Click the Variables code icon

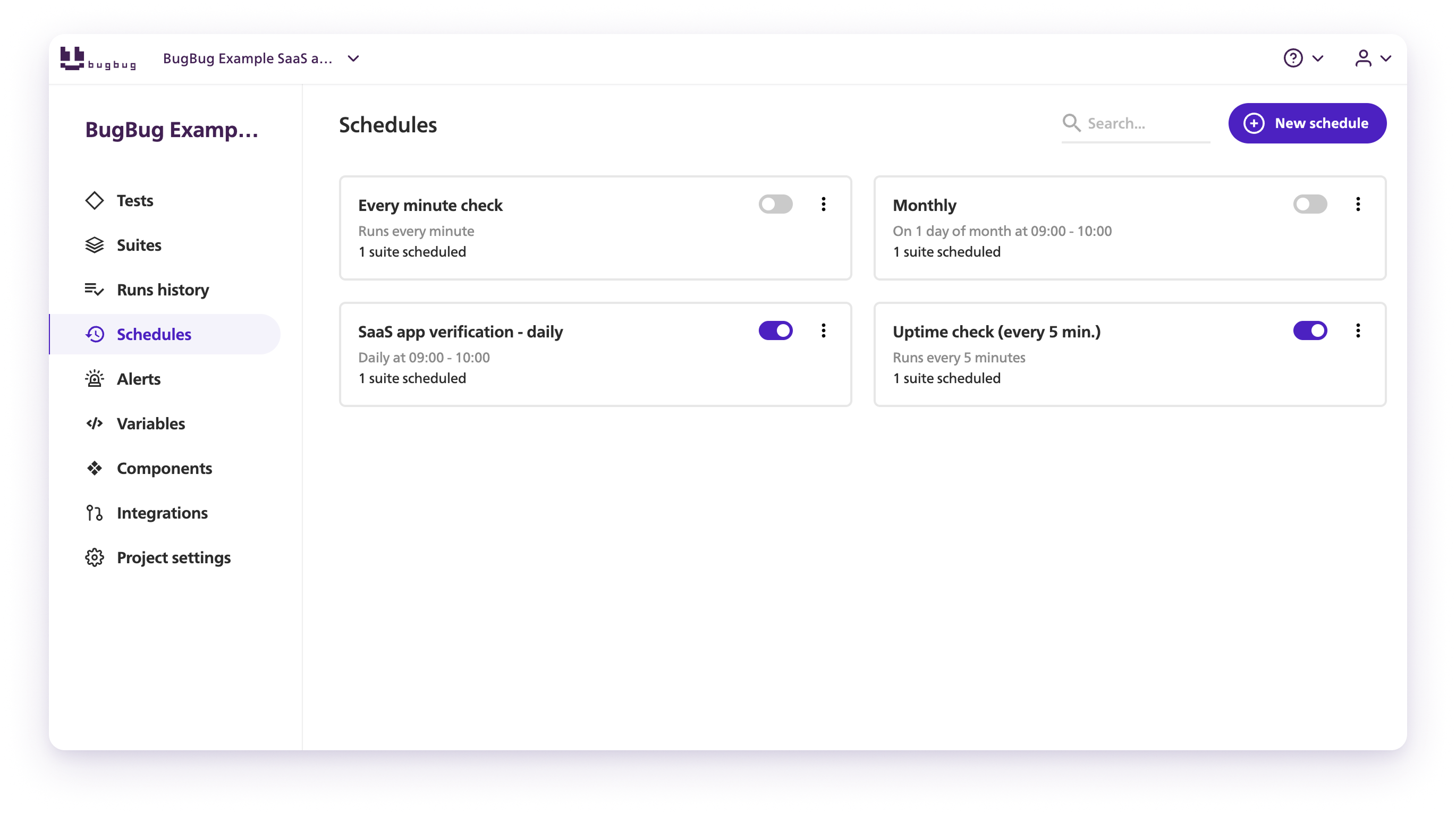[95, 423]
